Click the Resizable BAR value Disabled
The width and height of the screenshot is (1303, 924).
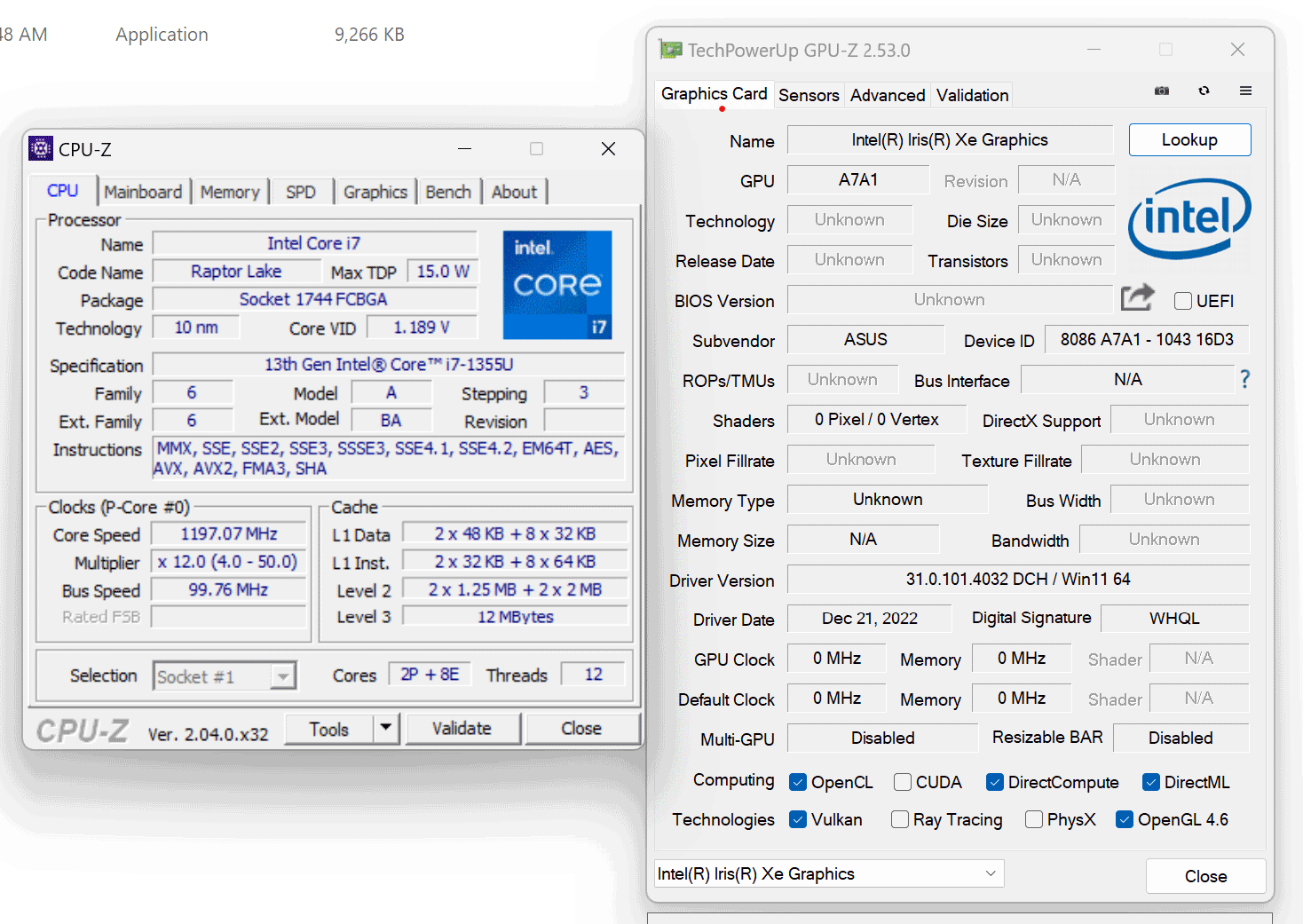[1181, 738]
